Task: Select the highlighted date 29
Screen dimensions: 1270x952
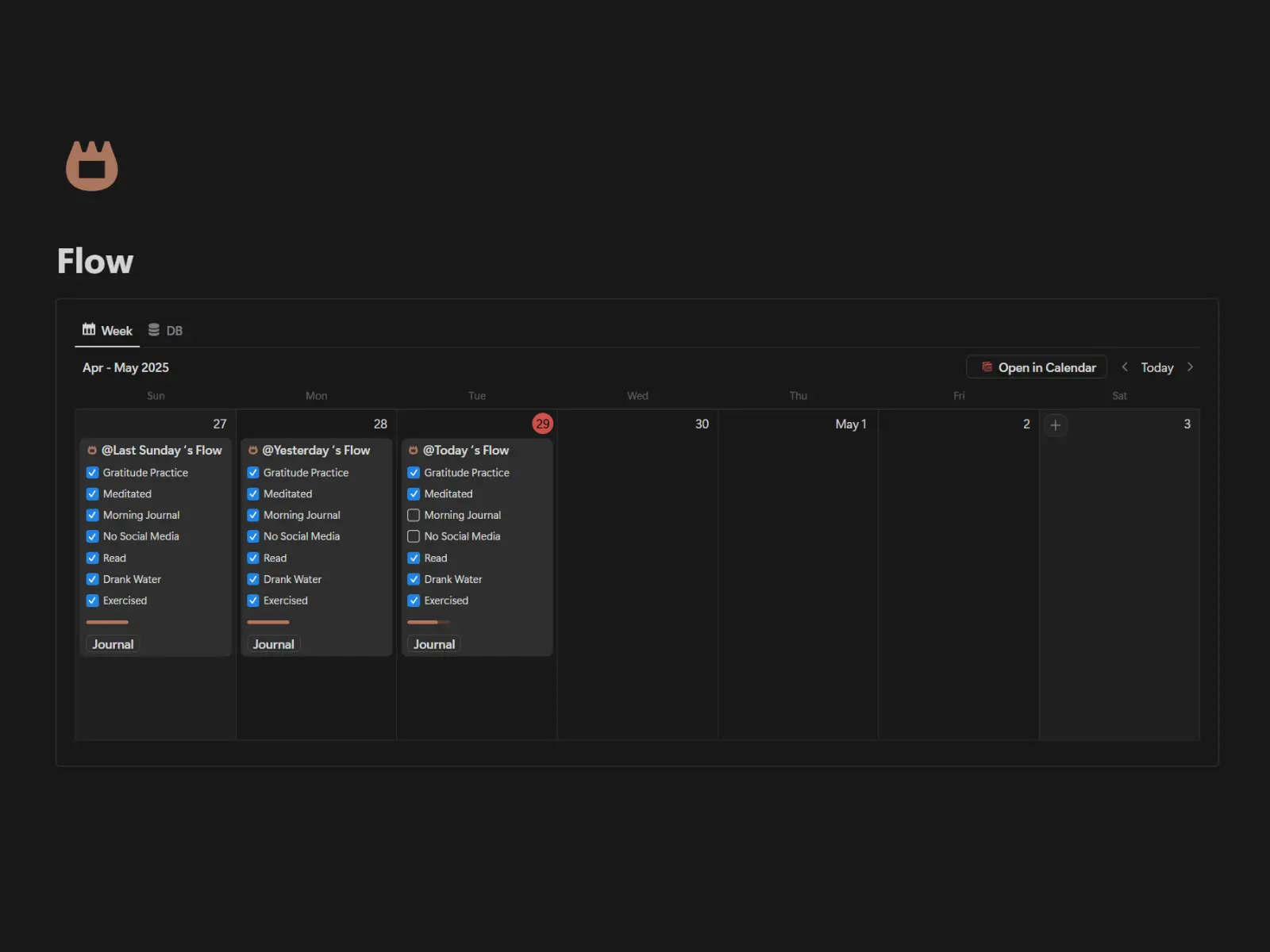Action: (x=542, y=424)
